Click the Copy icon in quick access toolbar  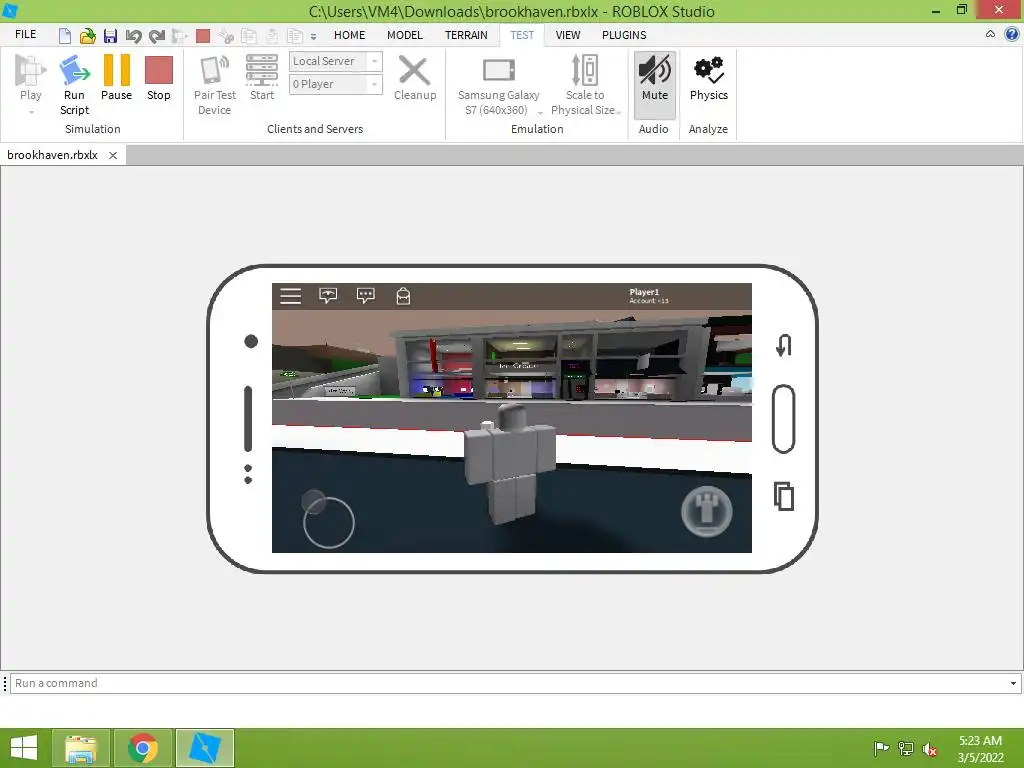coord(249,36)
